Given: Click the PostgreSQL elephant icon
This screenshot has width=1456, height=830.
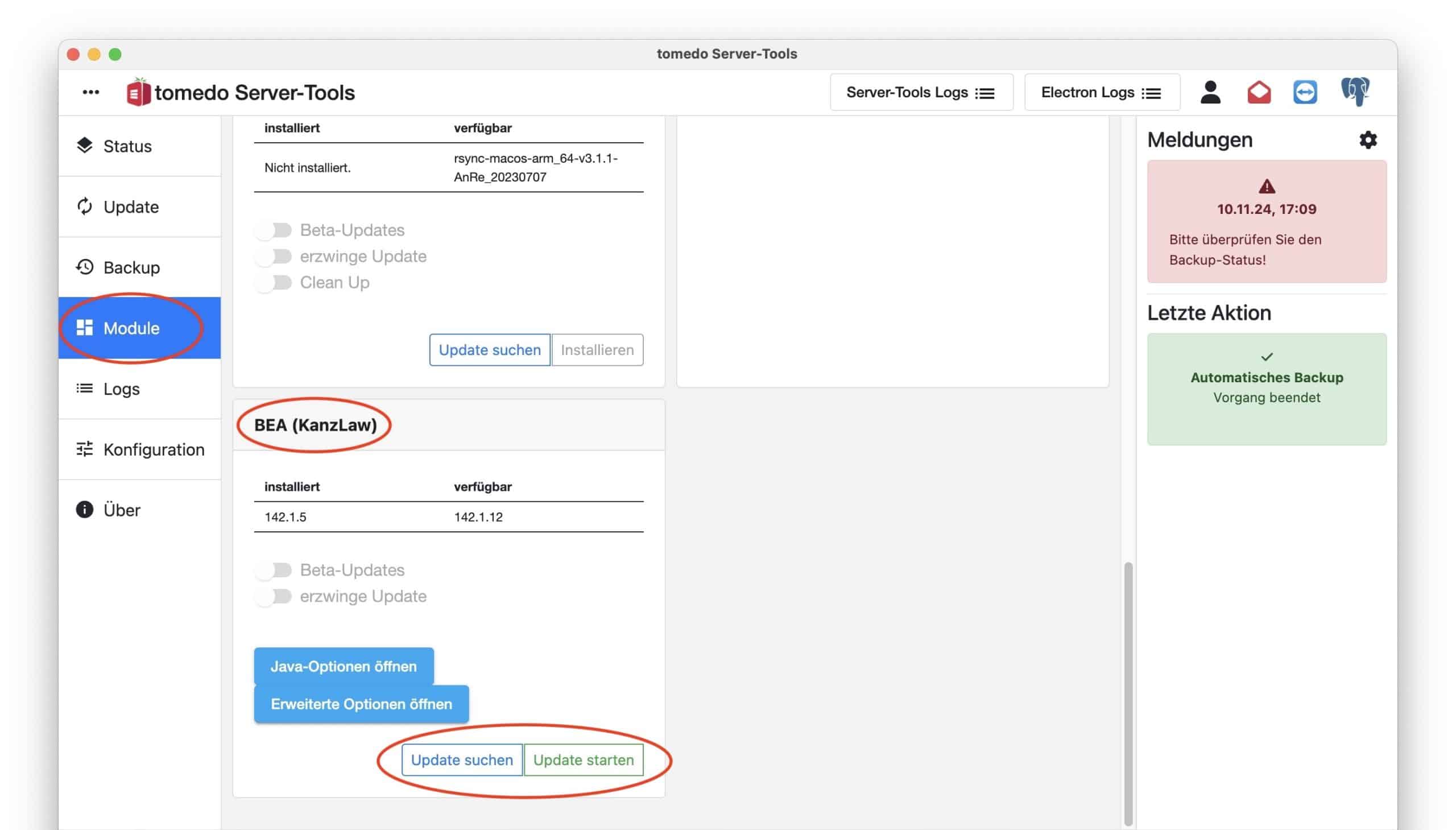Looking at the screenshot, I should tap(1355, 91).
